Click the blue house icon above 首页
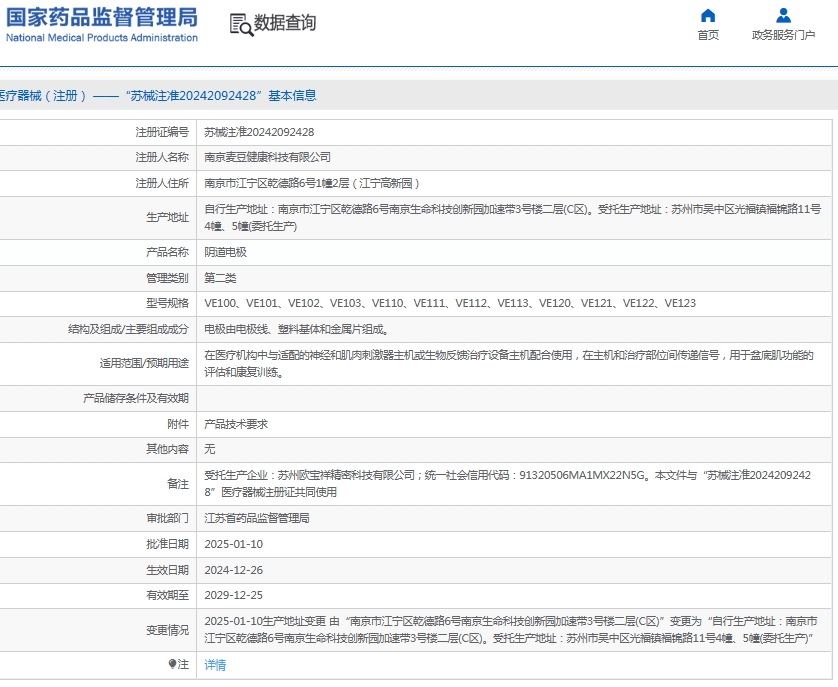Screen dimensions: 838x687 point(707,15)
